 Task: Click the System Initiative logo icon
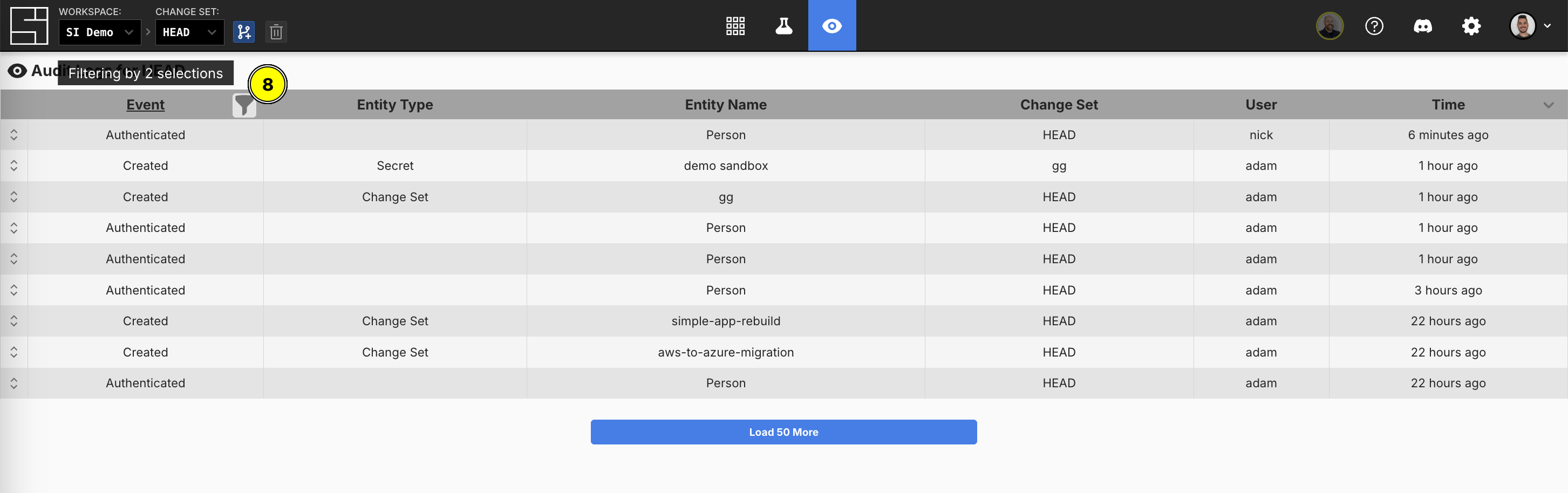tap(29, 25)
